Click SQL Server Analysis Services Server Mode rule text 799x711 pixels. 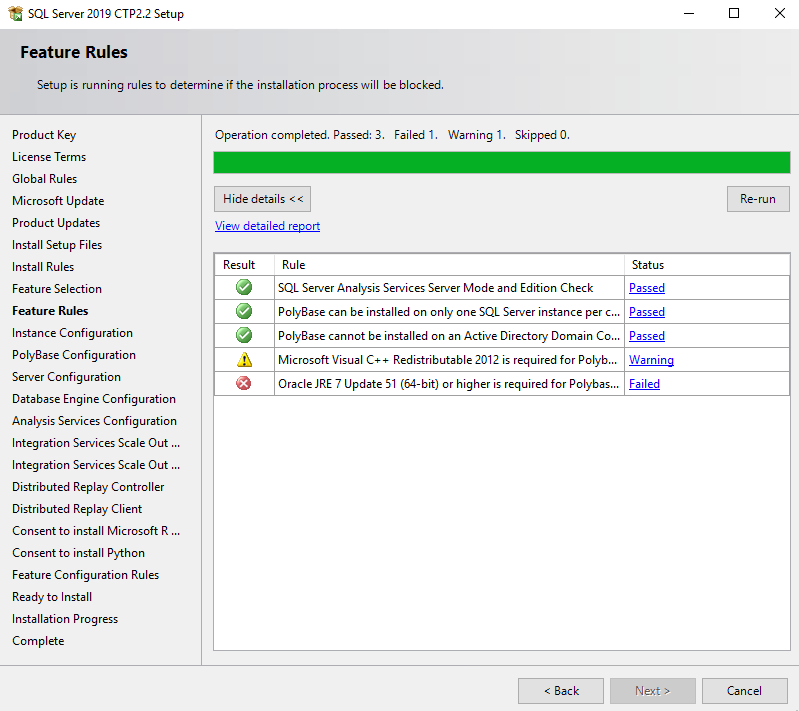tap(436, 288)
